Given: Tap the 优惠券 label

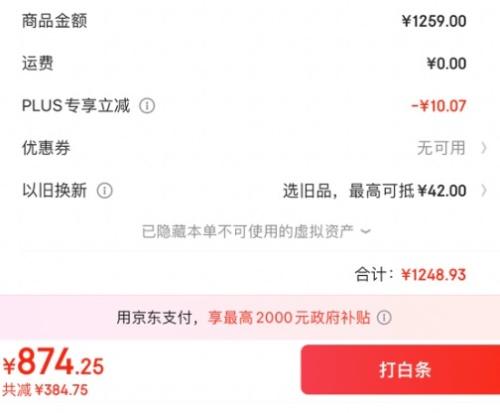Looking at the screenshot, I should coord(46,148).
